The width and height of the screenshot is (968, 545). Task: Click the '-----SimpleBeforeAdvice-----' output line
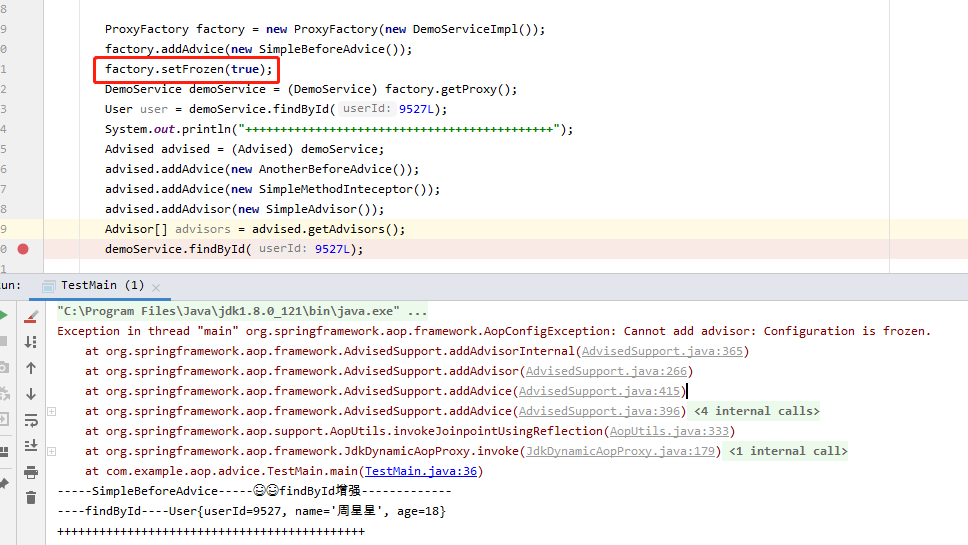[254, 491]
